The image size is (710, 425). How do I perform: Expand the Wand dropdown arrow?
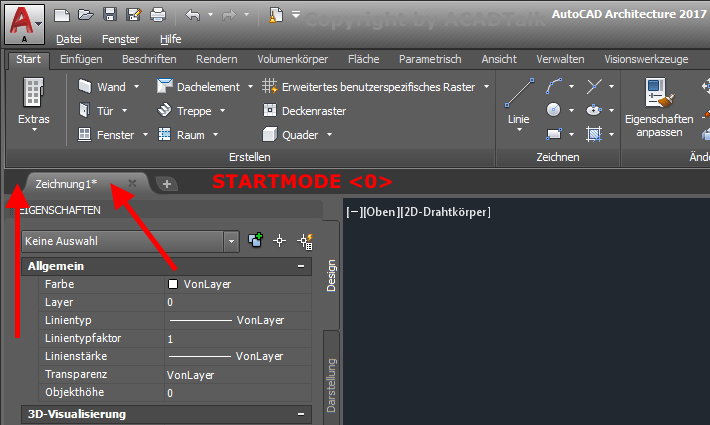point(136,86)
